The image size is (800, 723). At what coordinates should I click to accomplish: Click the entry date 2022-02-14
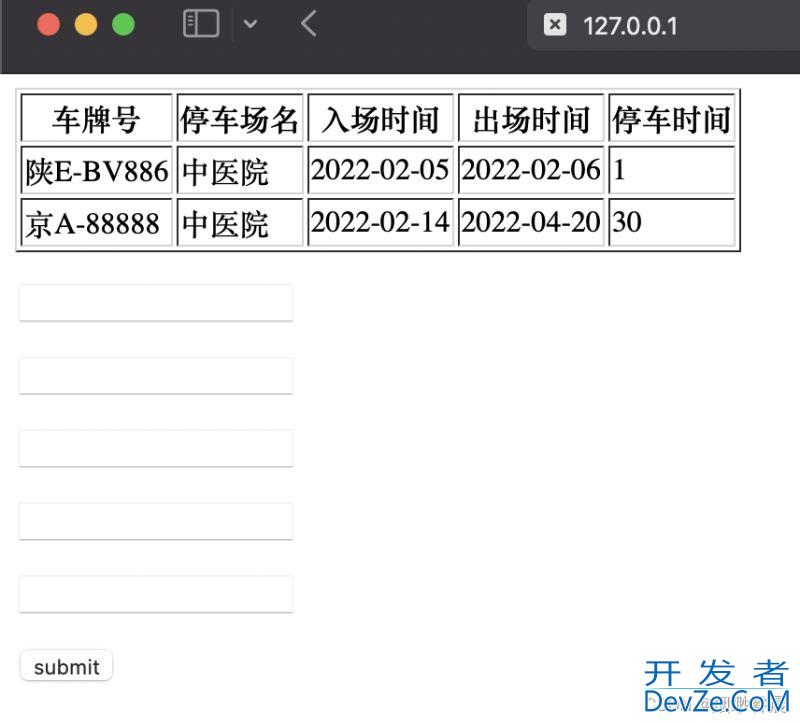click(x=381, y=222)
